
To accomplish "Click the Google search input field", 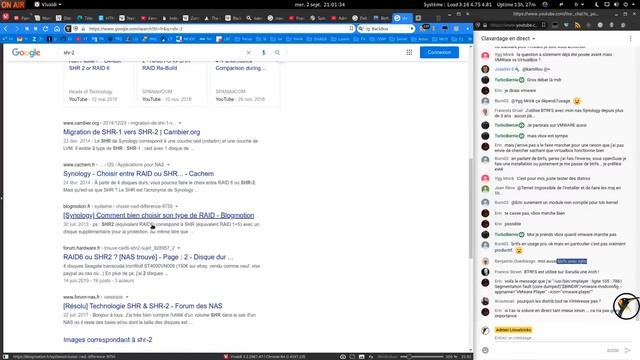I will pos(153,53).
